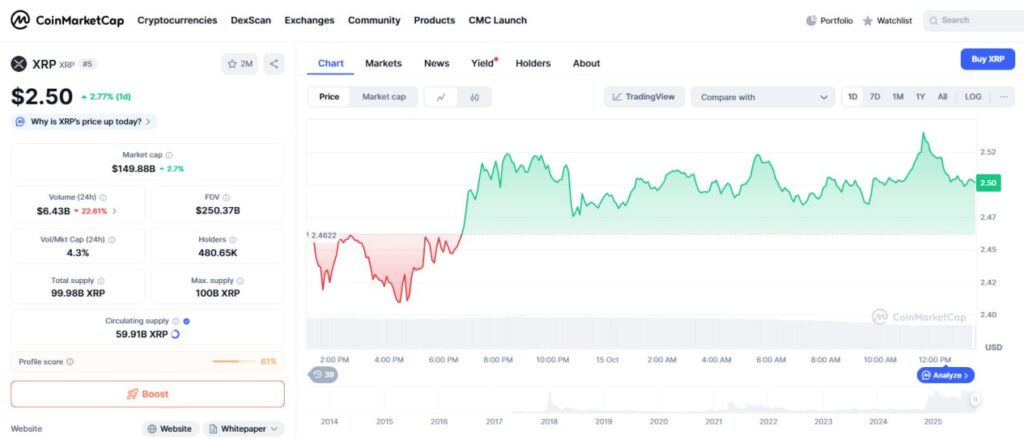Open the CMC Launch menu
Screen dimensions: 1024x439
point(498,20)
